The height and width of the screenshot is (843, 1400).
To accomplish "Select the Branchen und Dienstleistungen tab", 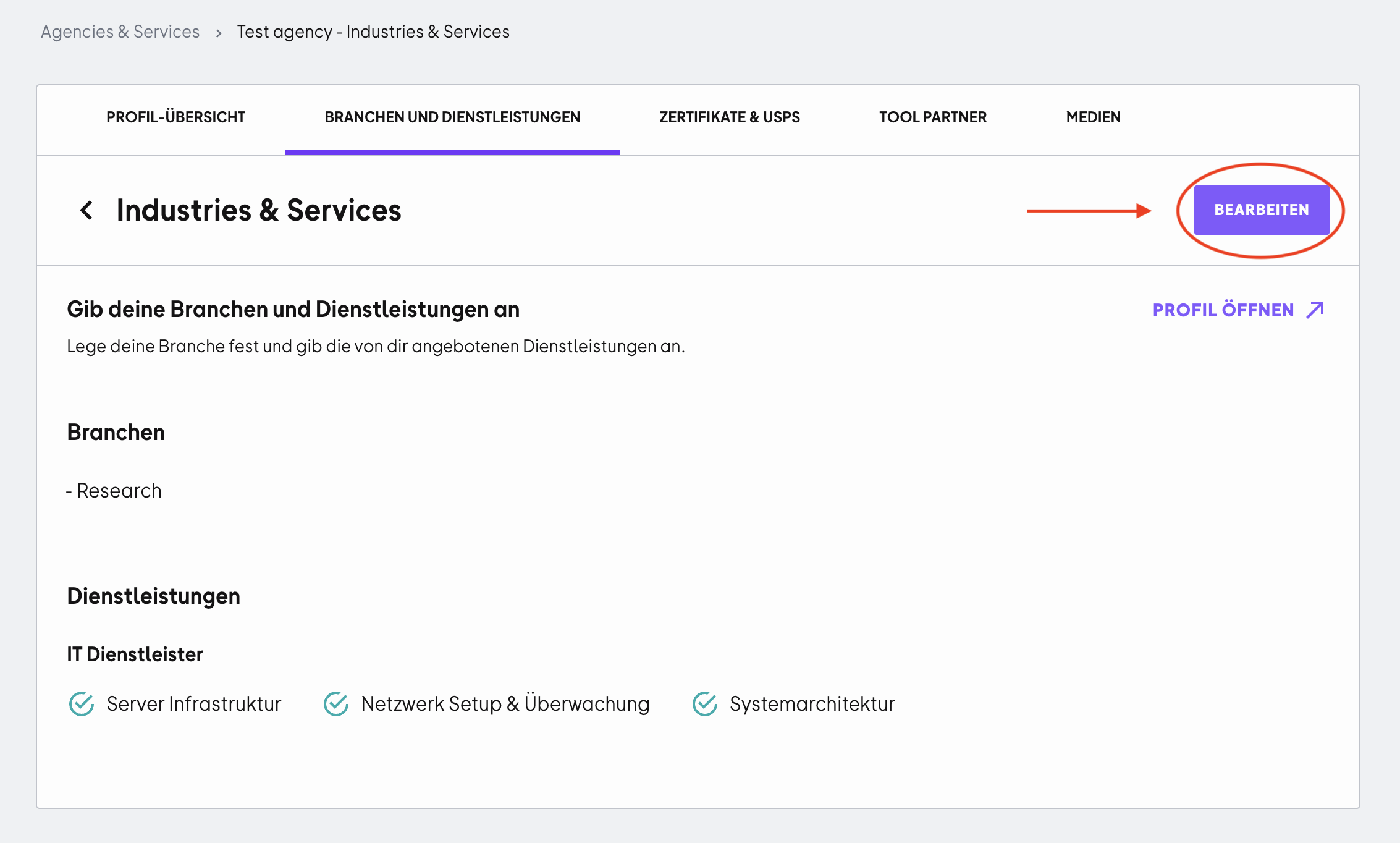I will pos(452,117).
